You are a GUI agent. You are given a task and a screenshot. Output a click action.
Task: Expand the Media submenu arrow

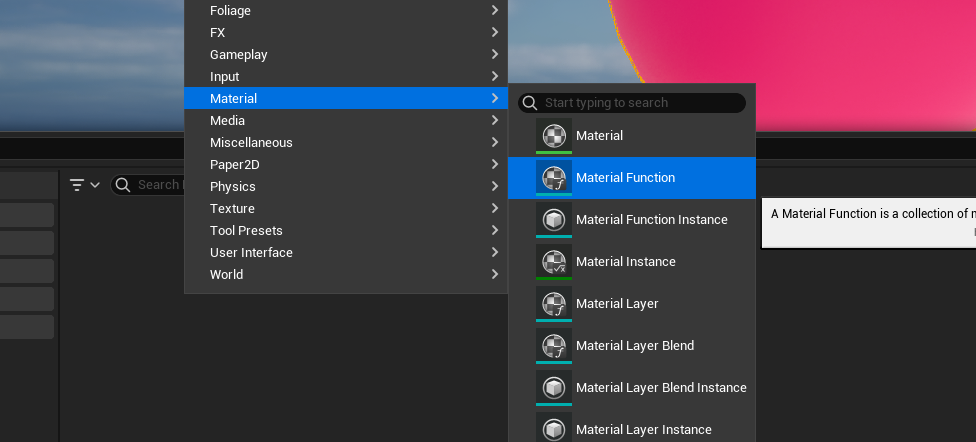(x=495, y=120)
